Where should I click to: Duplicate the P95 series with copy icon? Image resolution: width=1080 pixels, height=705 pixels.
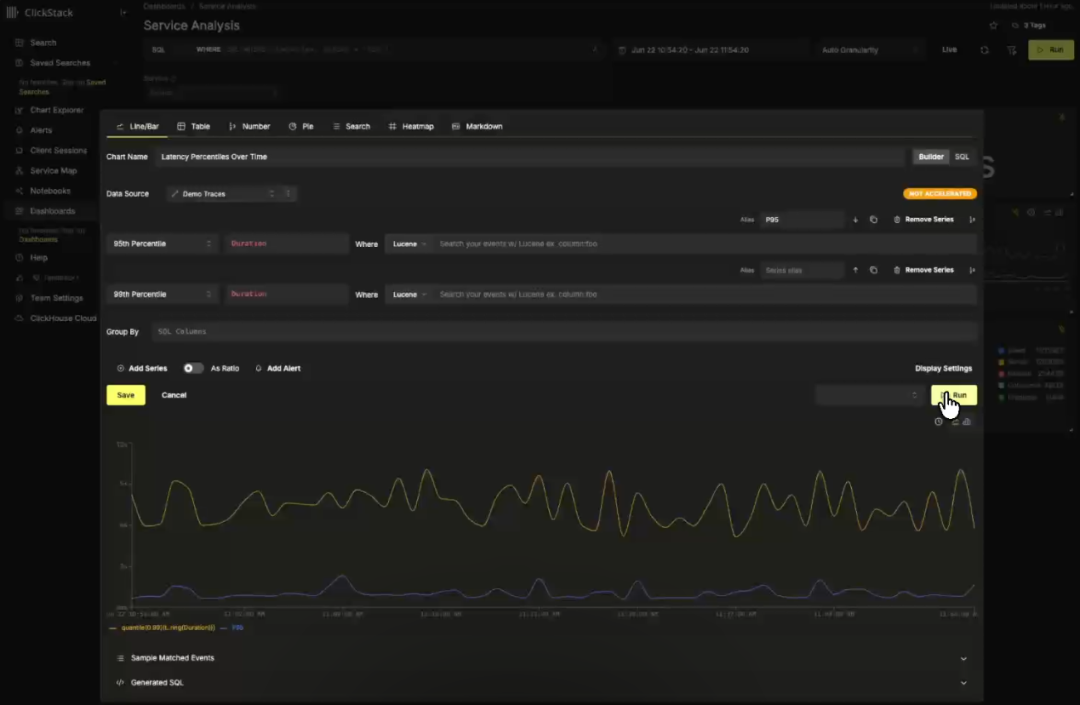(x=873, y=220)
